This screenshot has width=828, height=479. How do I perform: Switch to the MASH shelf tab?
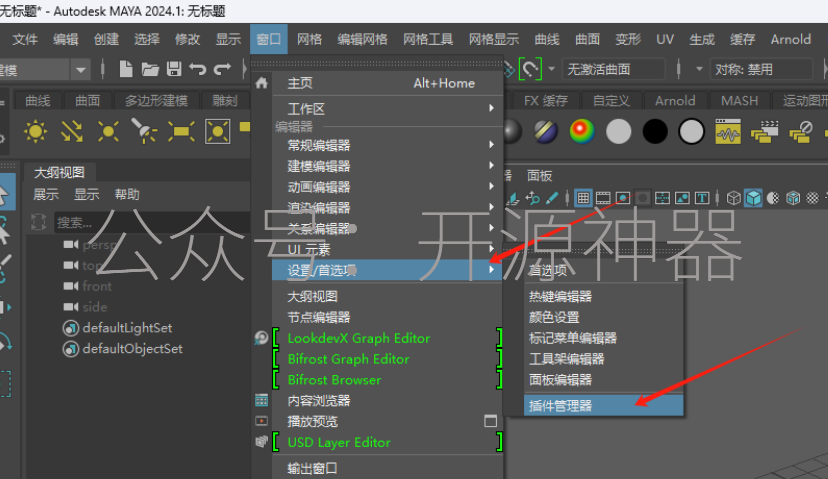coord(739,100)
